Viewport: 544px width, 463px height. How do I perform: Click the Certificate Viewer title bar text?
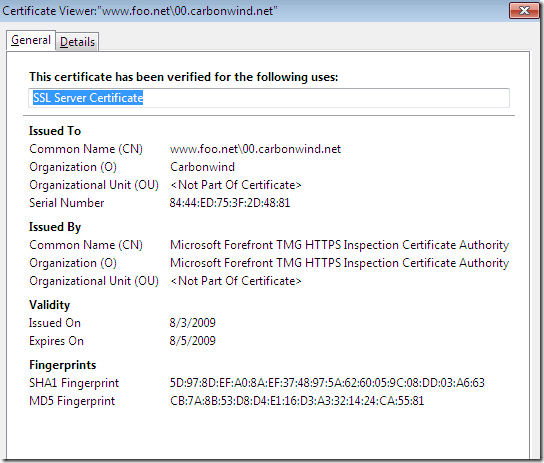click(140, 11)
